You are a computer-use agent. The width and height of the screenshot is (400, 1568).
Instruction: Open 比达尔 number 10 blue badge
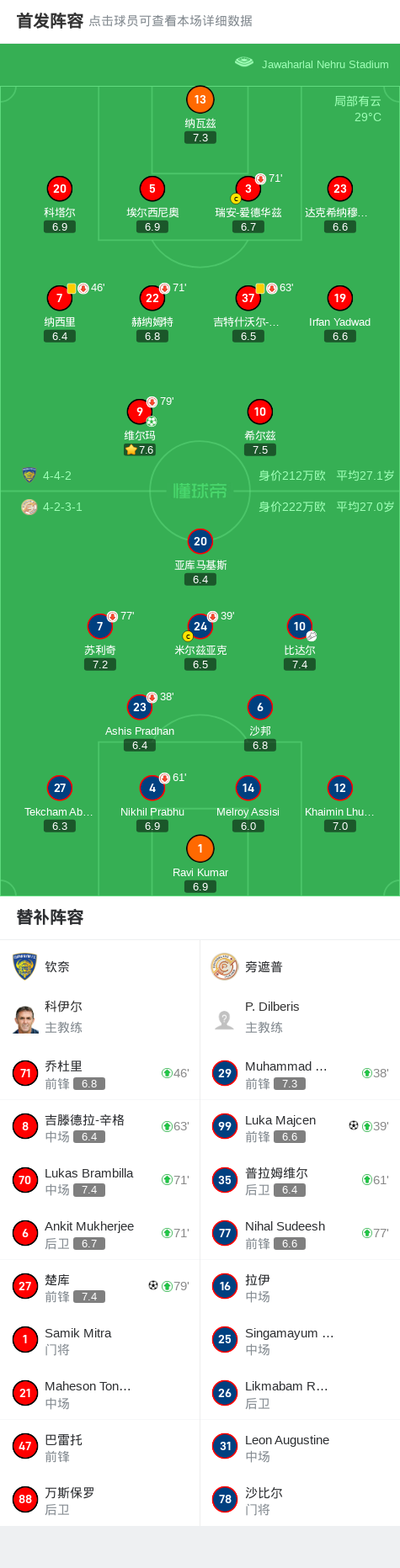pyautogui.click(x=299, y=626)
